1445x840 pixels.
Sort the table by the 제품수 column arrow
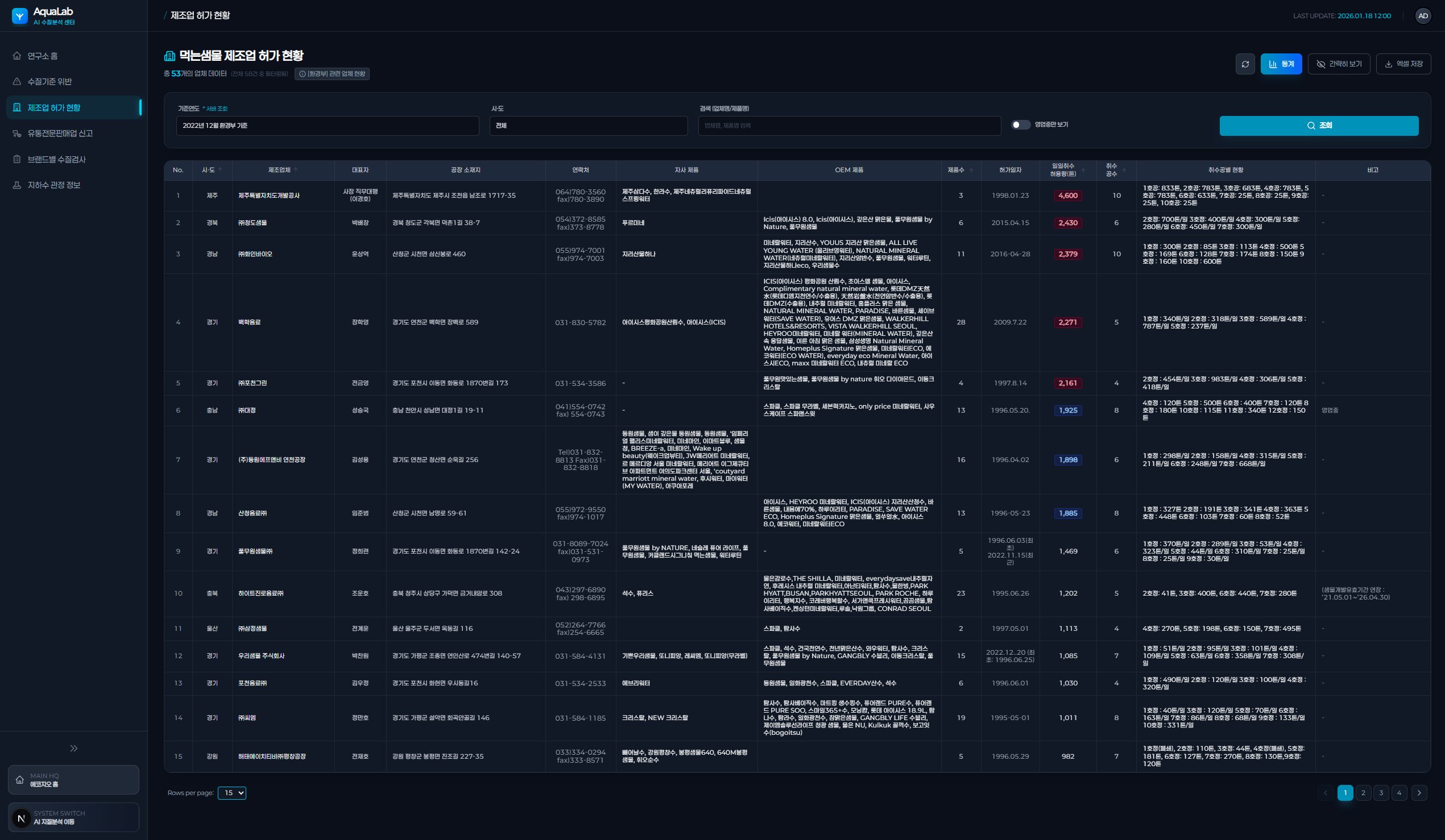[971, 170]
